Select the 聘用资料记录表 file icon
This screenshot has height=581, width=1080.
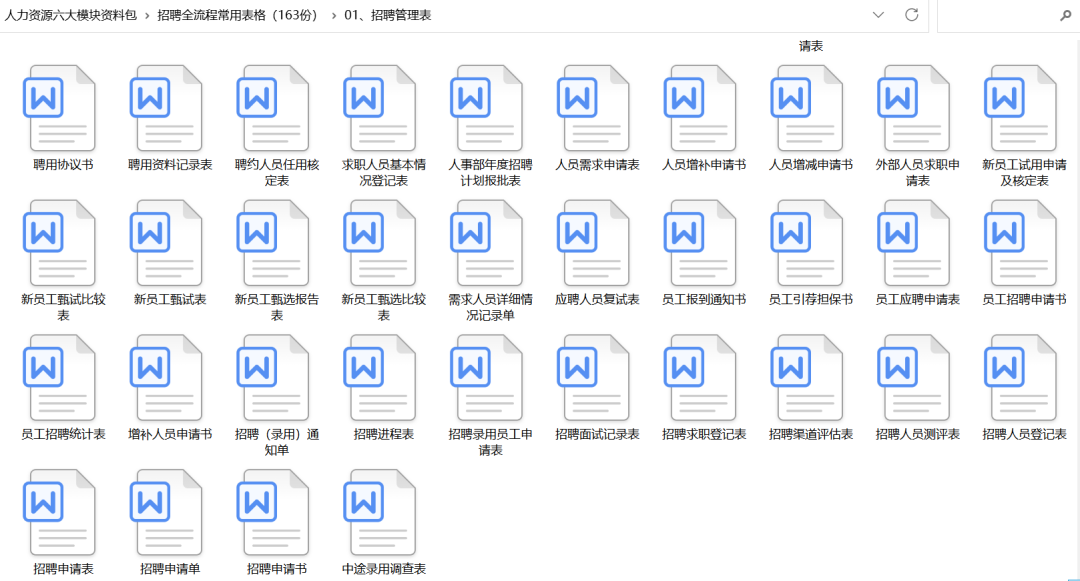pos(167,108)
